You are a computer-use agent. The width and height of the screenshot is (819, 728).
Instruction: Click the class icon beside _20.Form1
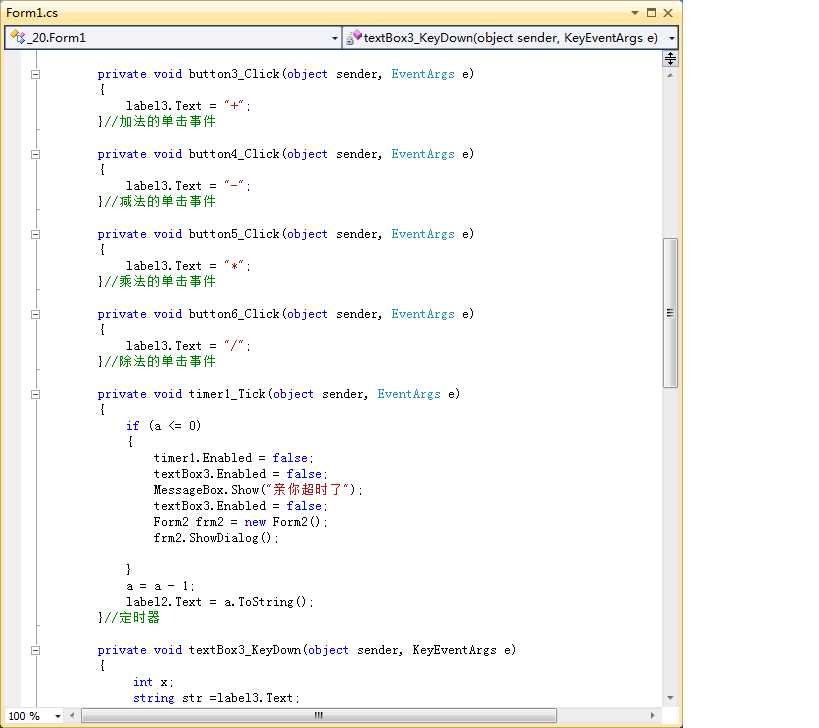pos(17,37)
